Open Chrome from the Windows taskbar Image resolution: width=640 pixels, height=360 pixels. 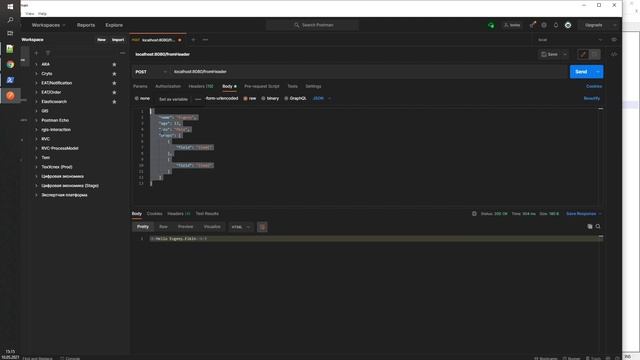pos(10,64)
